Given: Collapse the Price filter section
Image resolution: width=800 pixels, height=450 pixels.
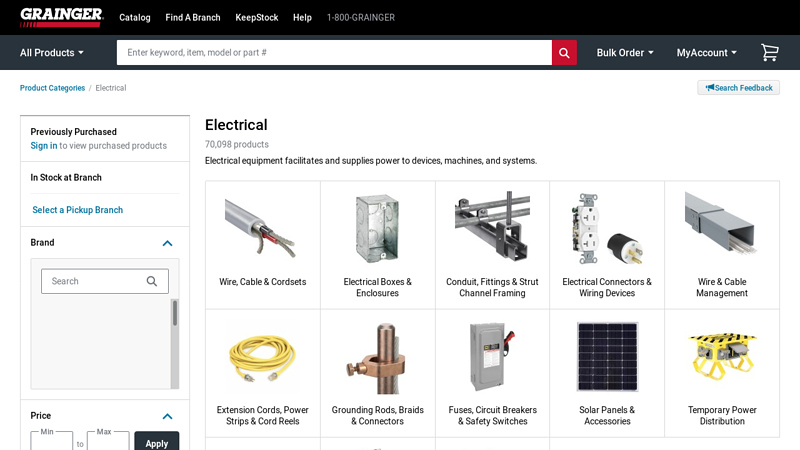Looking at the screenshot, I should (x=167, y=416).
